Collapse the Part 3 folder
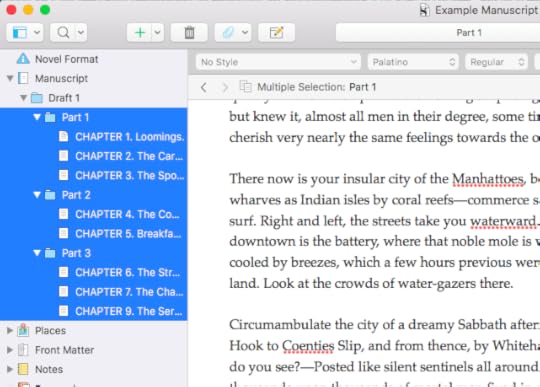The image size is (540, 387). 37,253
